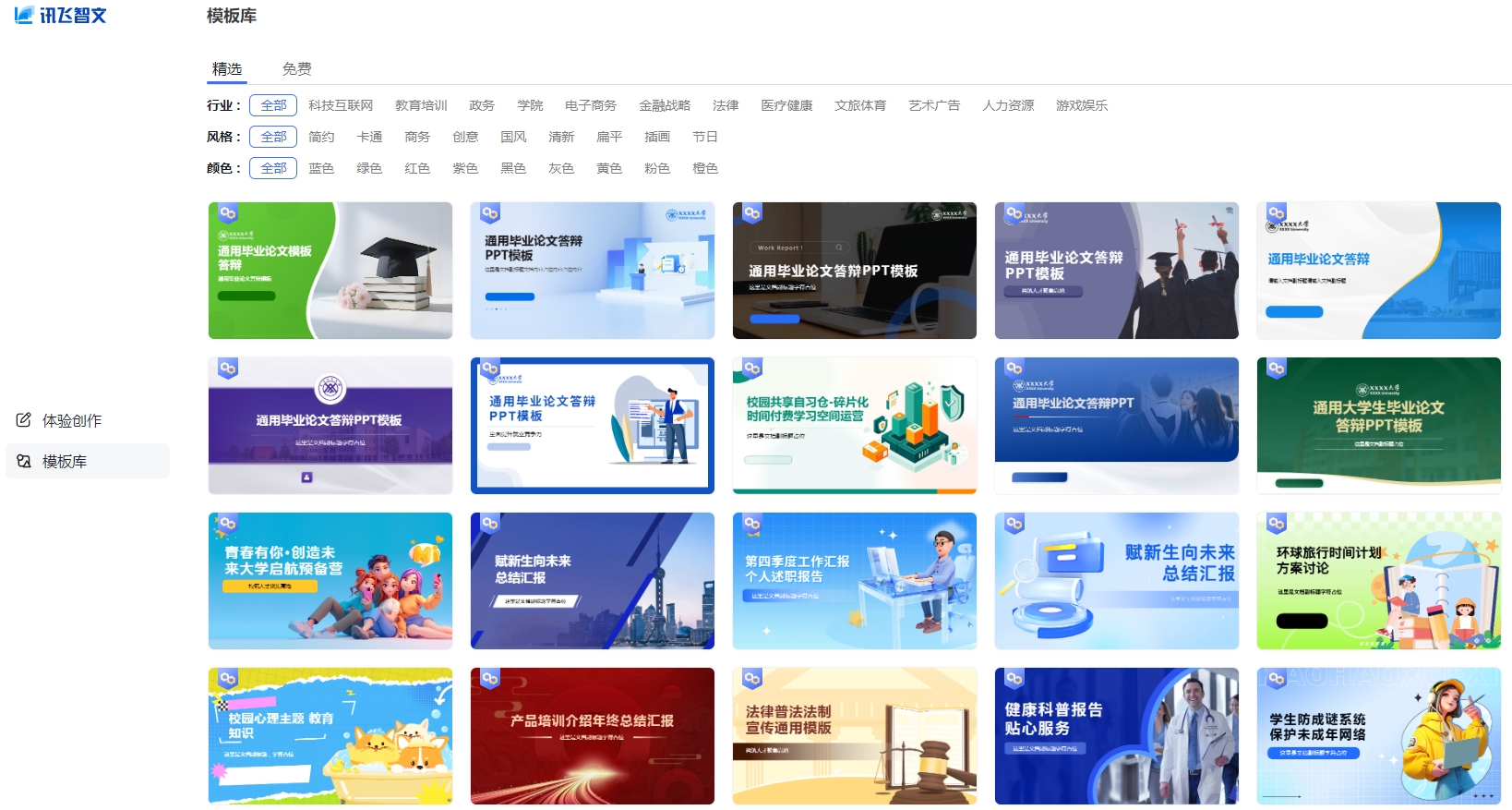Filter color by 黄色

point(609,168)
